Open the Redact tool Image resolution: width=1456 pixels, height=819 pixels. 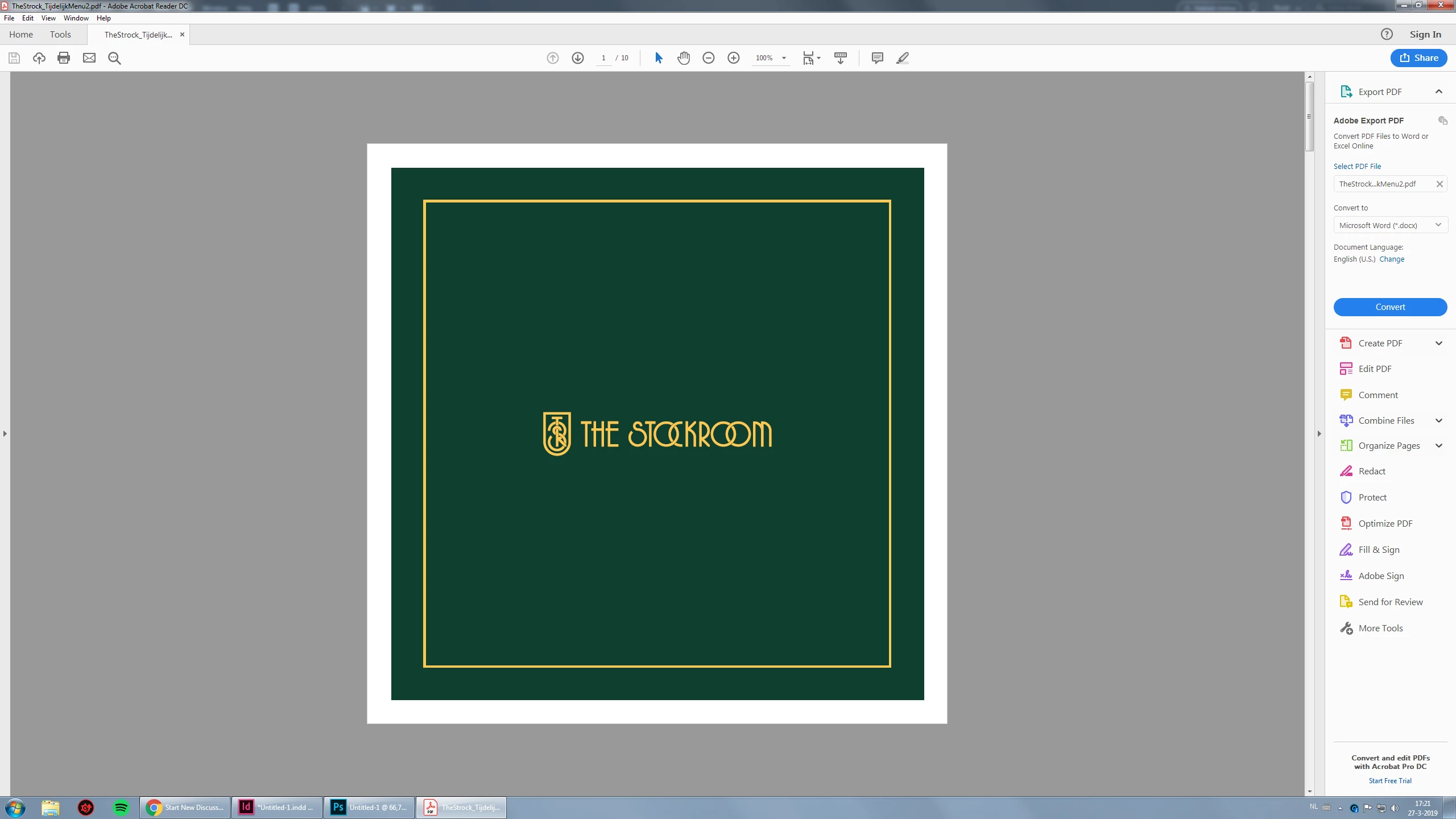(1372, 471)
